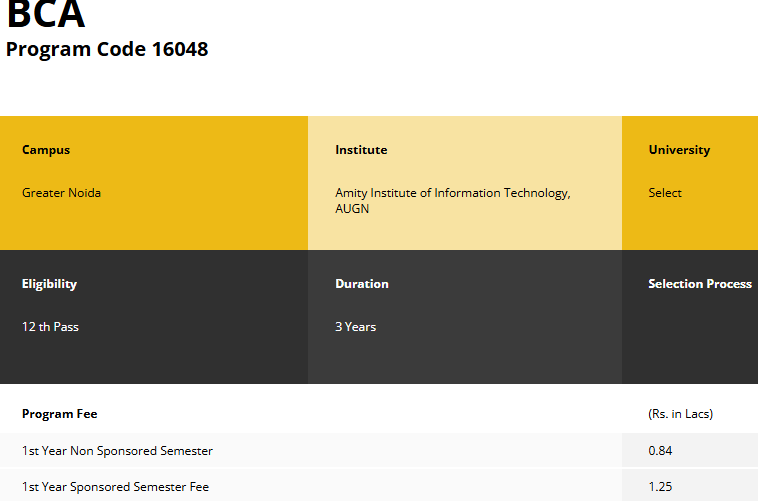Click the Duration heading
The width and height of the screenshot is (758, 501).
pos(362,284)
